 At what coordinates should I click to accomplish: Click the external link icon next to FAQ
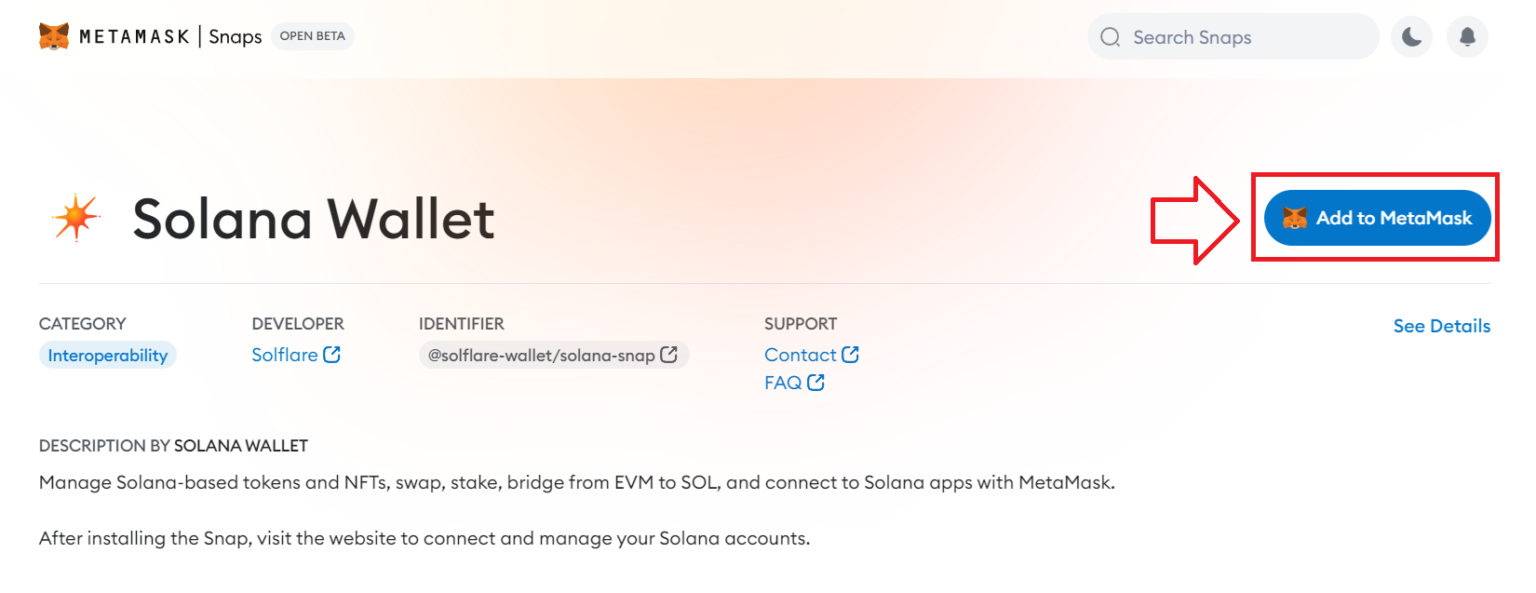[817, 382]
